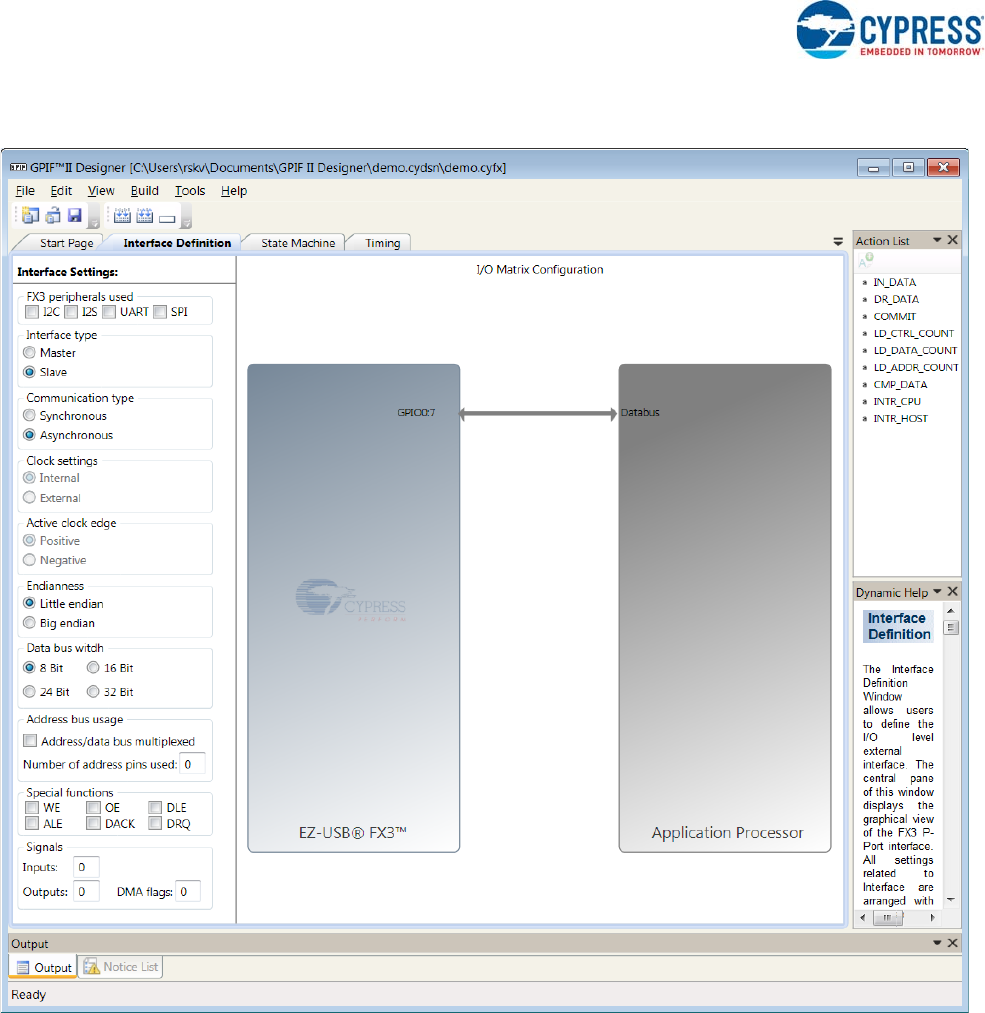Image resolution: width=985 pixels, height=1013 pixels.
Task: Switch to the Output tab at bottom
Action: [44, 967]
